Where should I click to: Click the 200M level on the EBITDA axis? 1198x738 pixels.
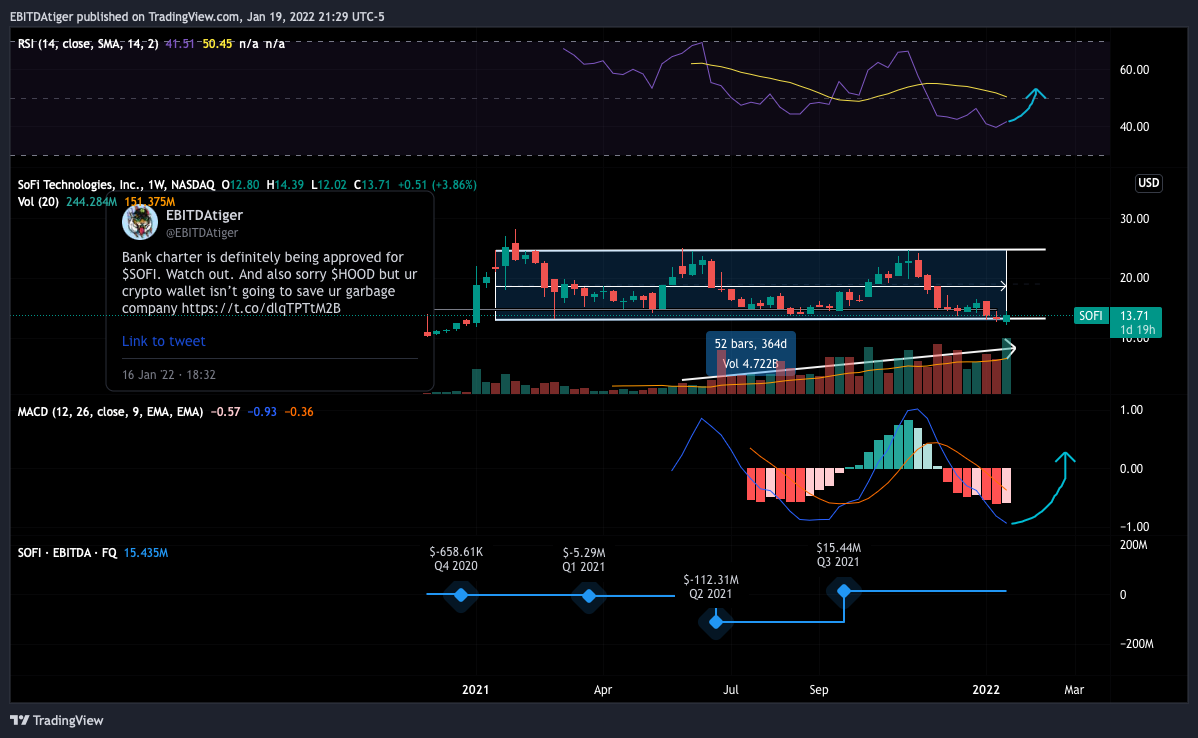(x=1133, y=545)
